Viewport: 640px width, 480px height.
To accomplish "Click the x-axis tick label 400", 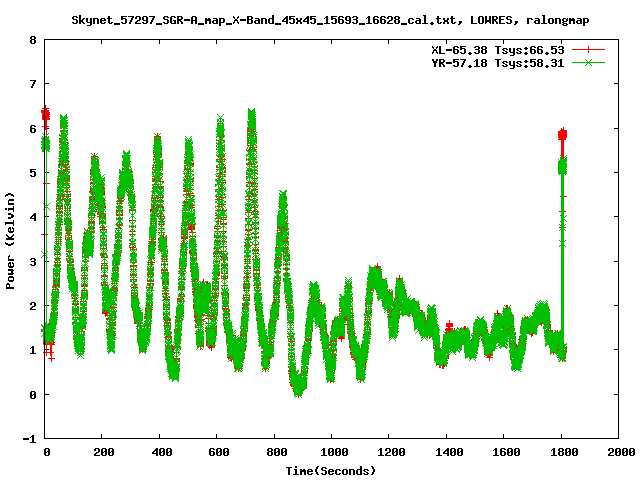I will (x=161, y=452).
